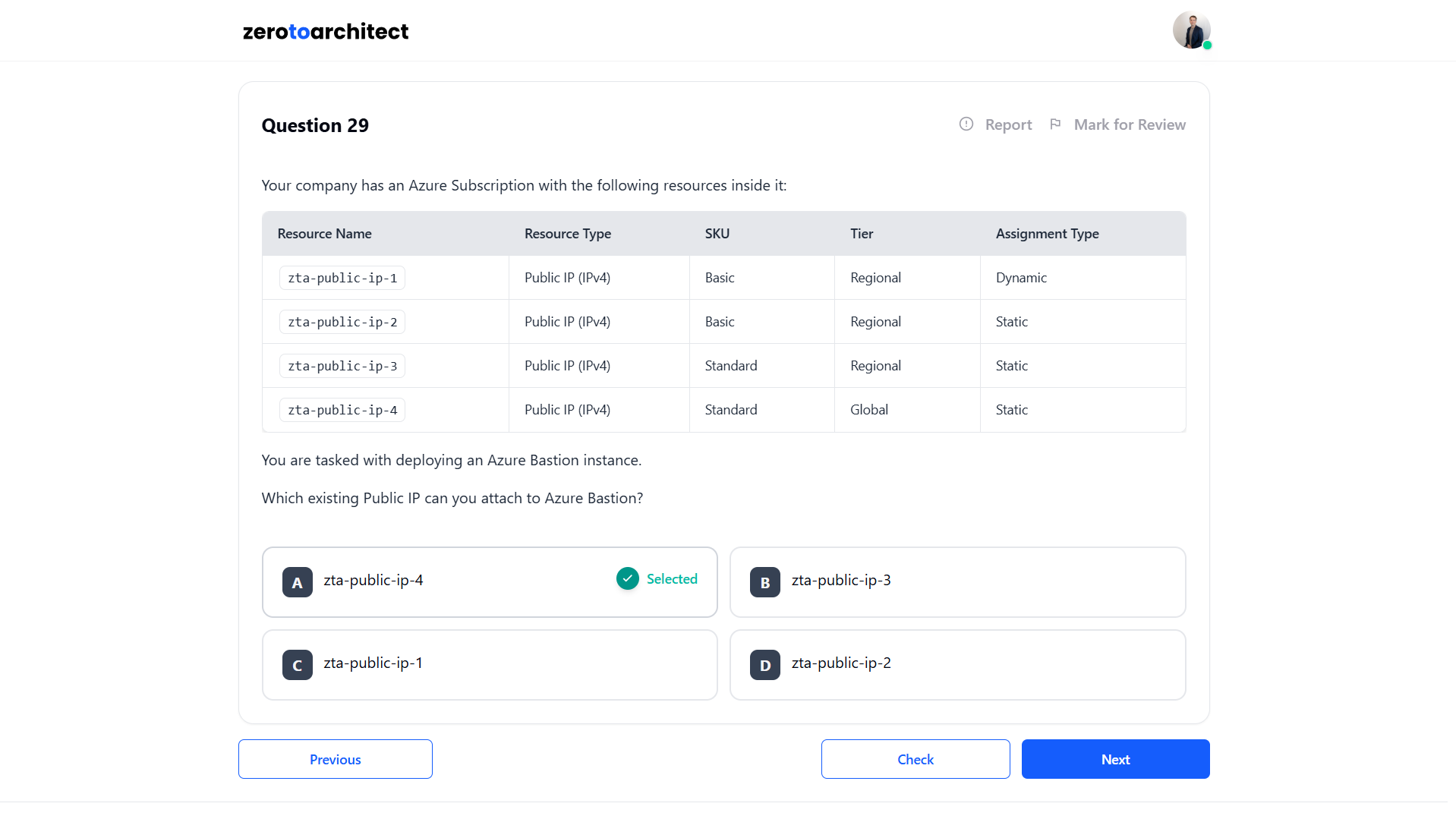Click the Previous button
Image resolution: width=1456 pixels, height=819 pixels.
pos(335,758)
